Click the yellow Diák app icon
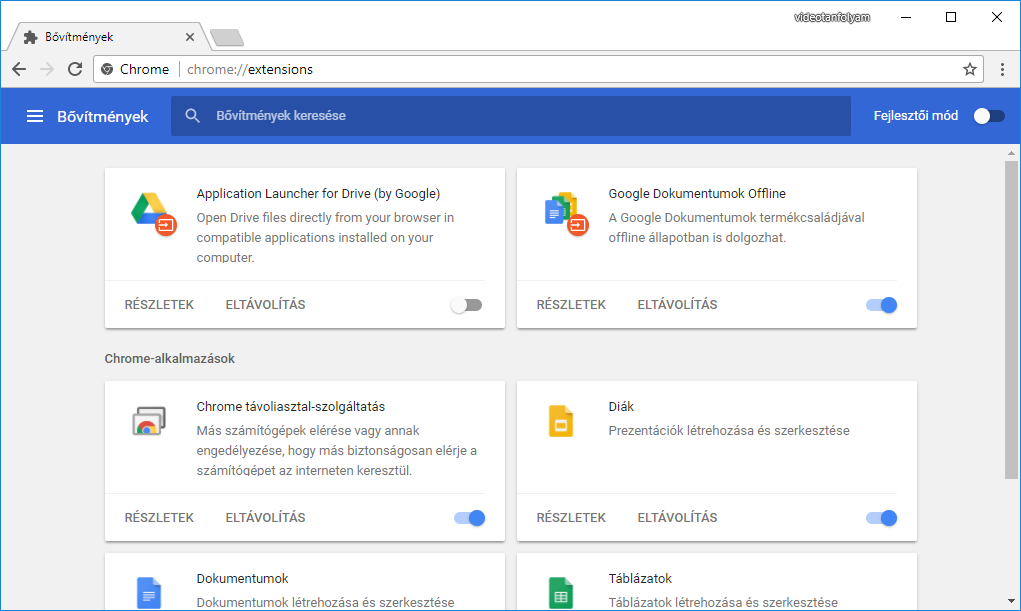 [x=561, y=421]
